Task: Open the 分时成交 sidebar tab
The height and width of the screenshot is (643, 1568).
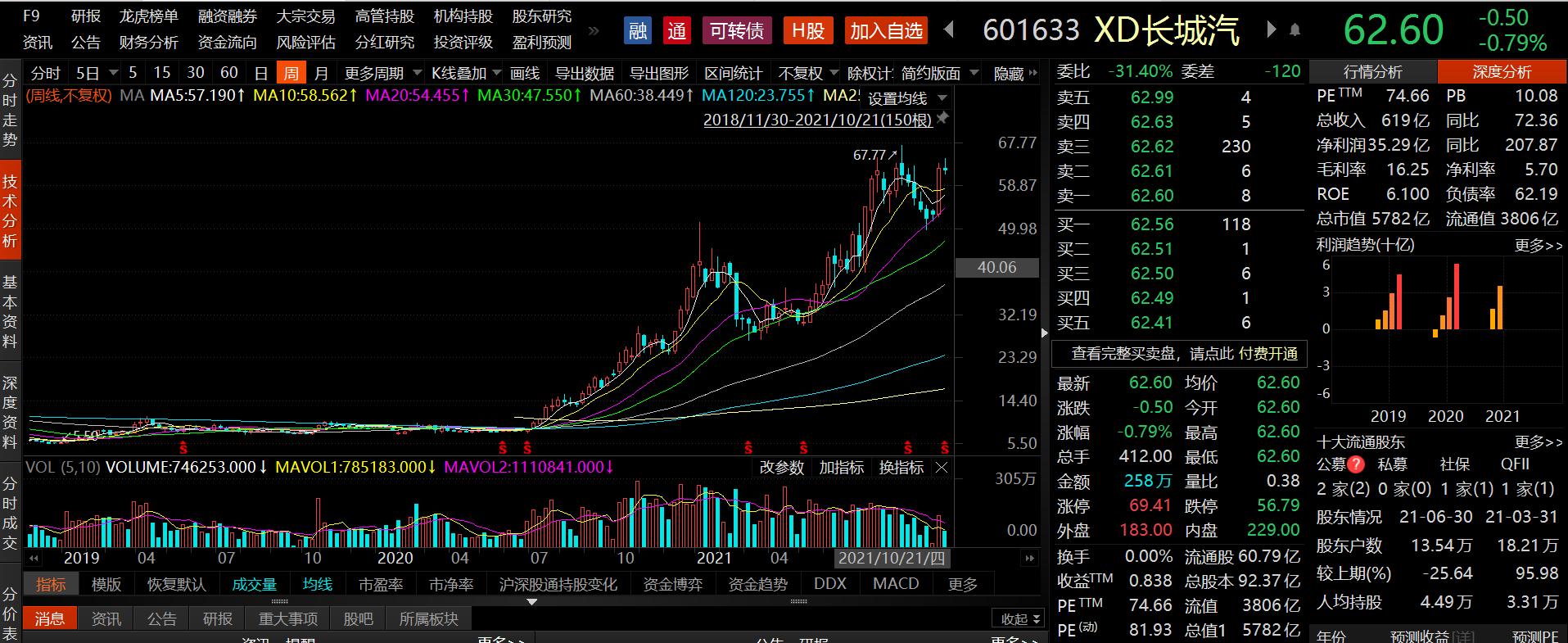Action: (x=10, y=514)
